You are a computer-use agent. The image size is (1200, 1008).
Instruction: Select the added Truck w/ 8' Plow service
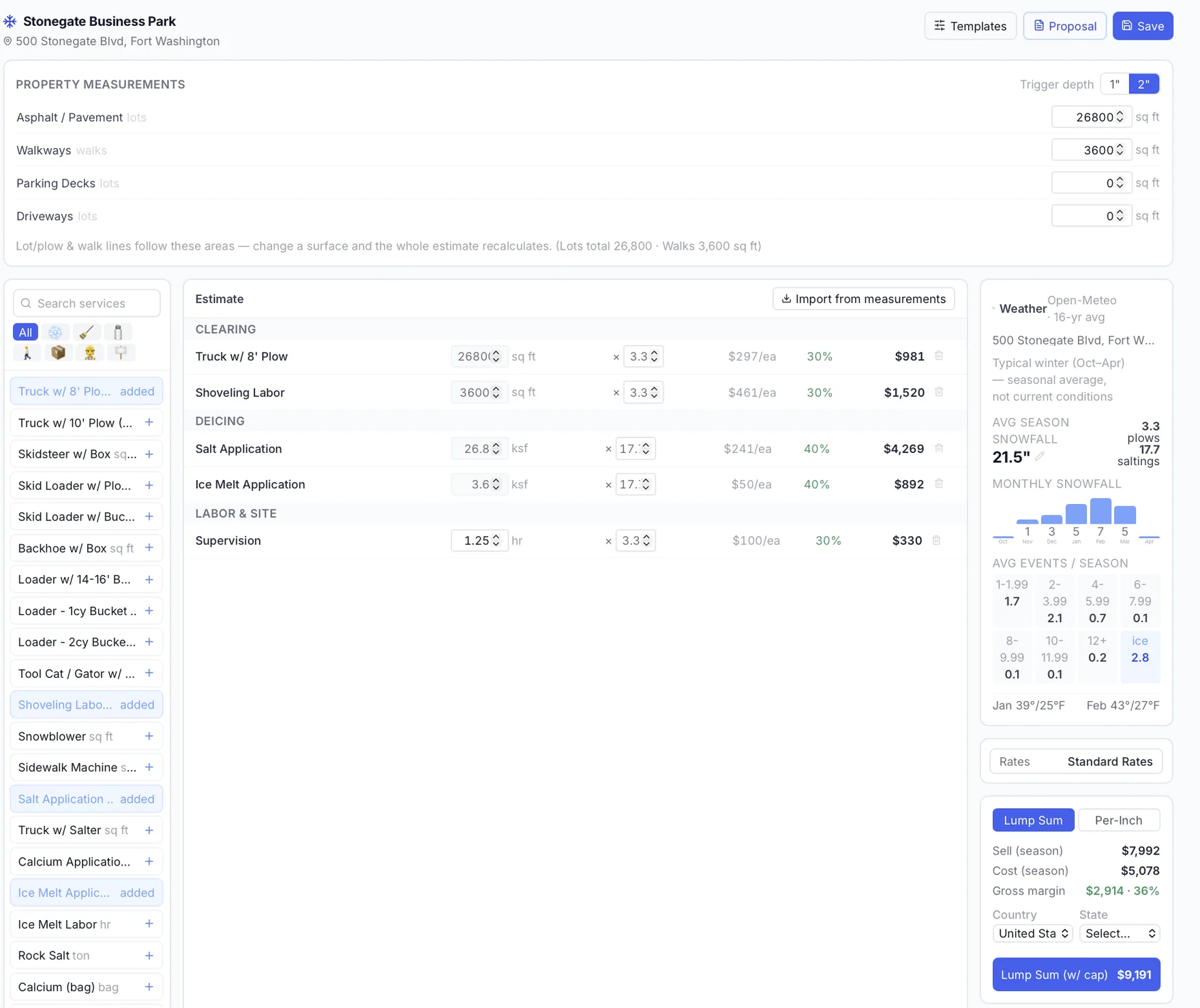(87, 391)
